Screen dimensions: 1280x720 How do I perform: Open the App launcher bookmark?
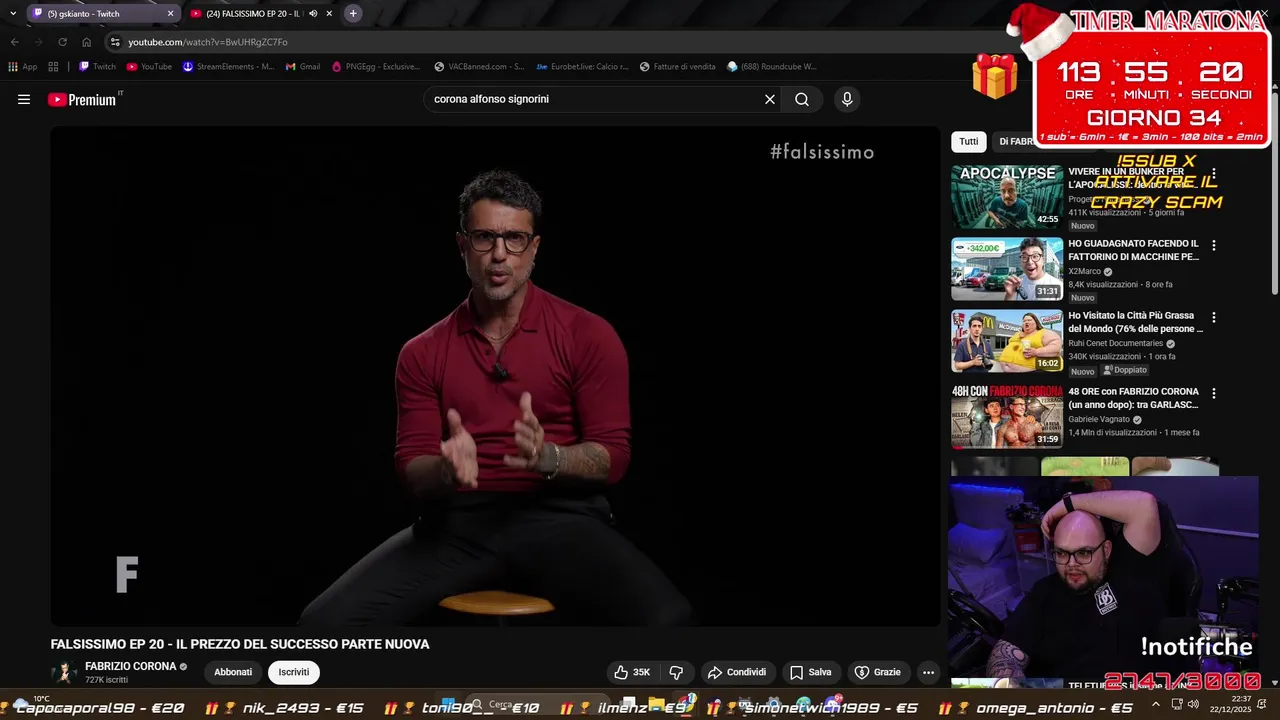pos(23,67)
